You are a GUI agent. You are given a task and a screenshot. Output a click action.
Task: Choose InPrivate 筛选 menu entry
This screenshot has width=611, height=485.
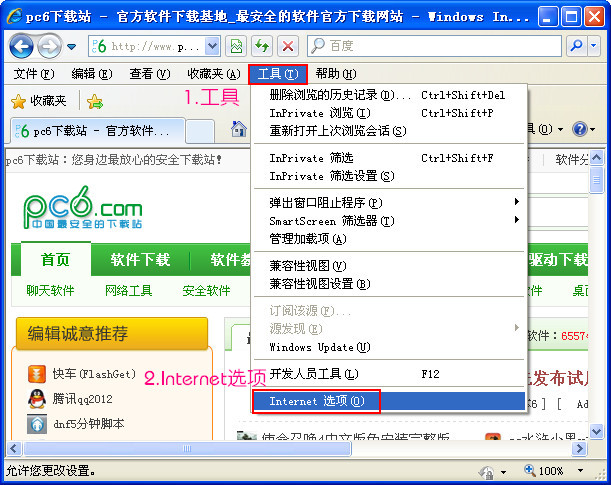[x=389, y=158]
